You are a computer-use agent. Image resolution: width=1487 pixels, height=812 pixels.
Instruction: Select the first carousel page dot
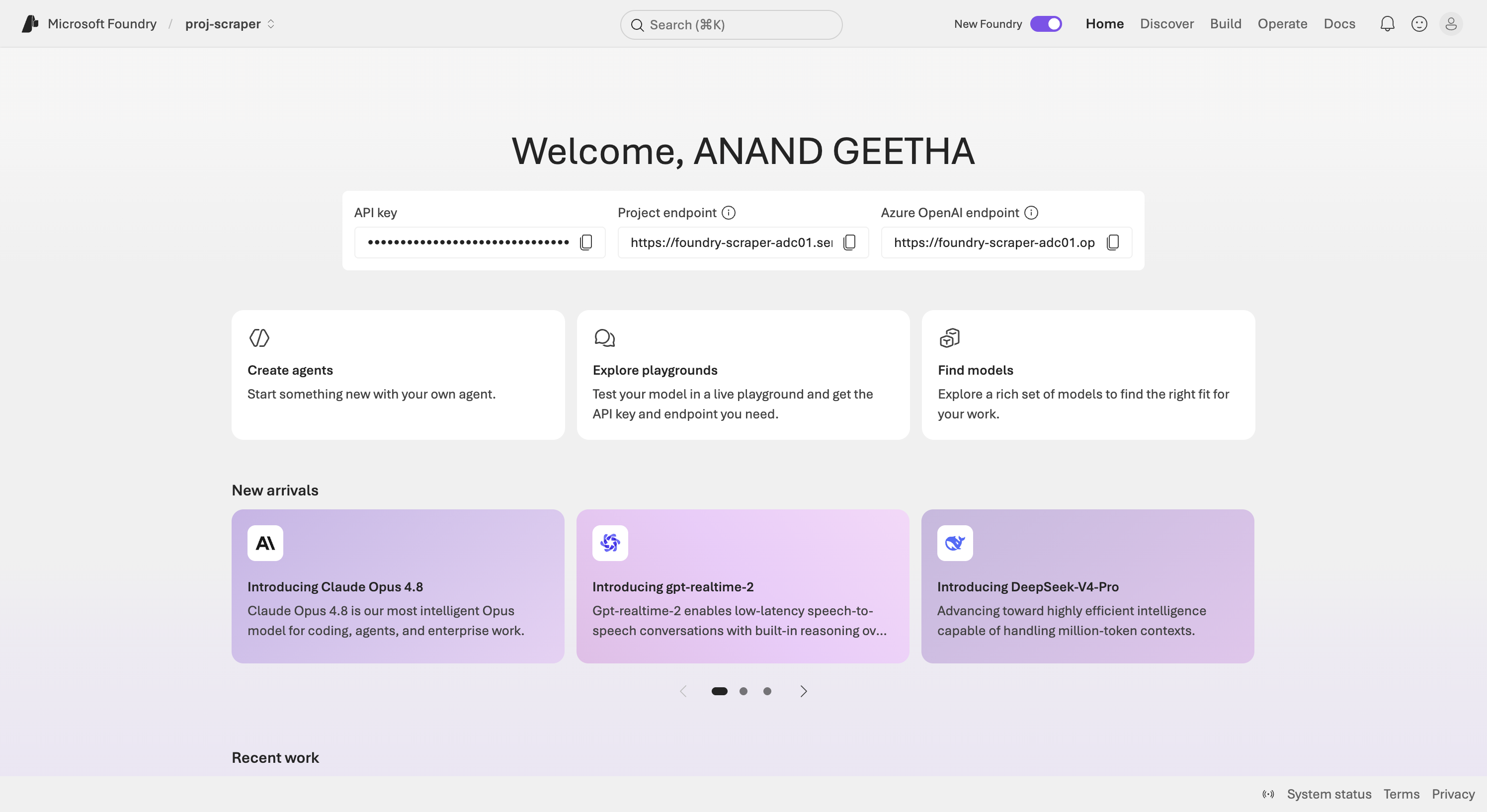[x=719, y=691]
